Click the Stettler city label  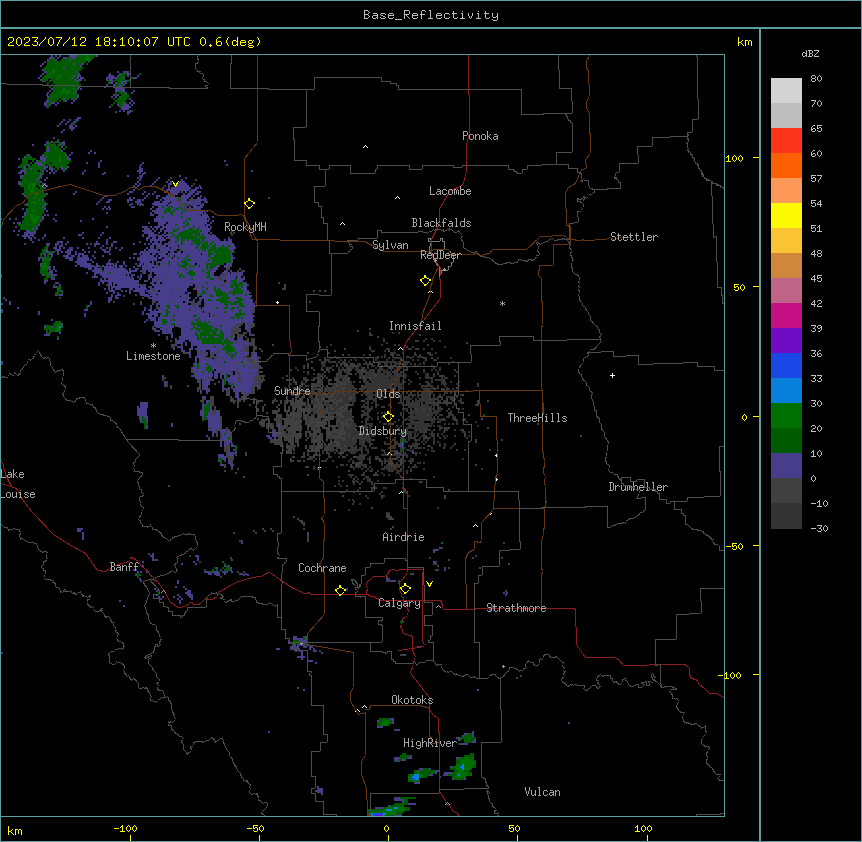[634, 237]
